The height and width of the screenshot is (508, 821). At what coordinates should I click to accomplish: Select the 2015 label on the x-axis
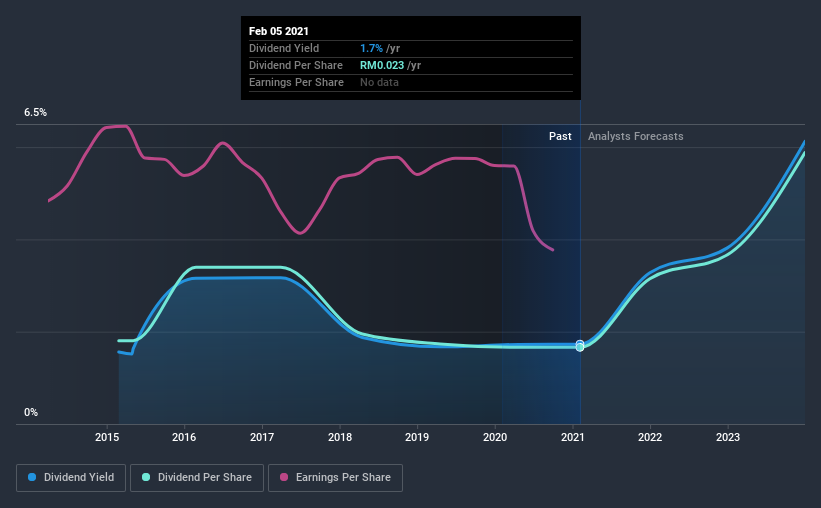(x=107, y=437)
